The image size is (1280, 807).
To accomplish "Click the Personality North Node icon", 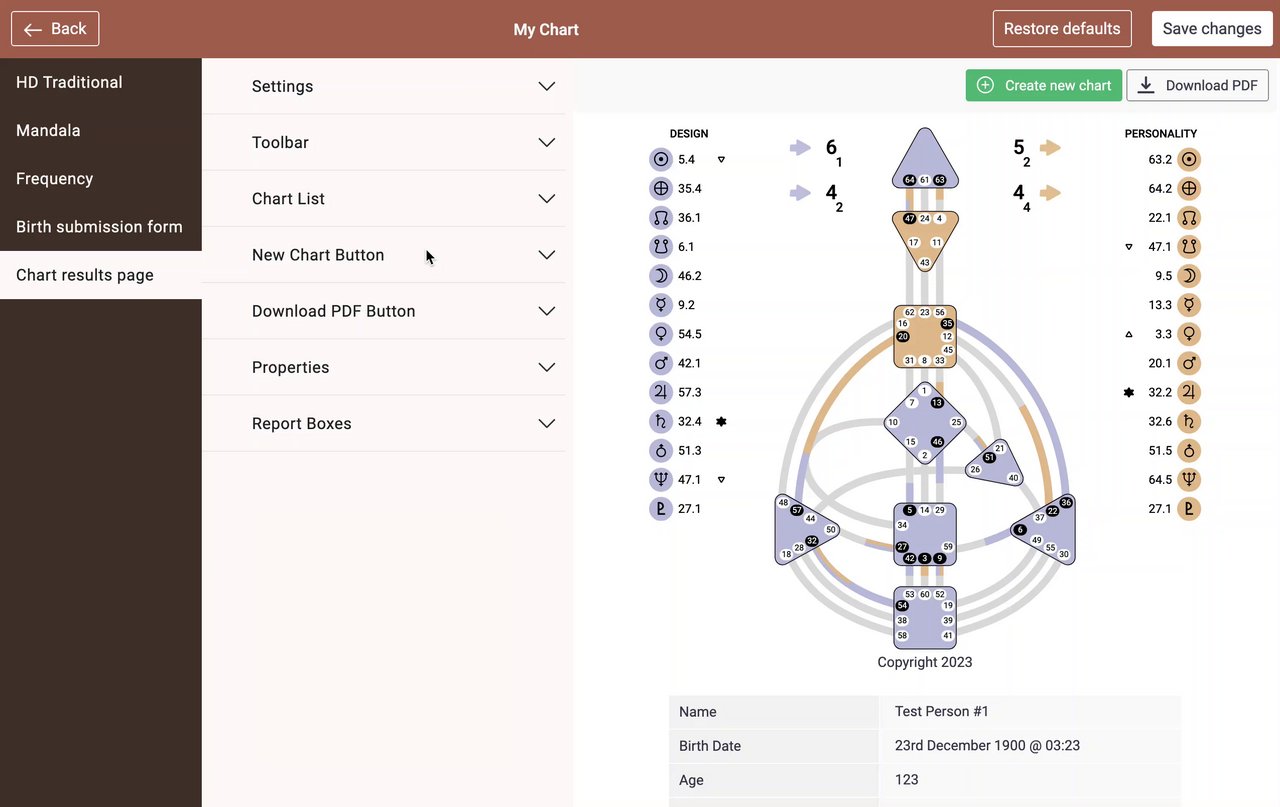I will pyautogui.click(x=1188, y=217).
